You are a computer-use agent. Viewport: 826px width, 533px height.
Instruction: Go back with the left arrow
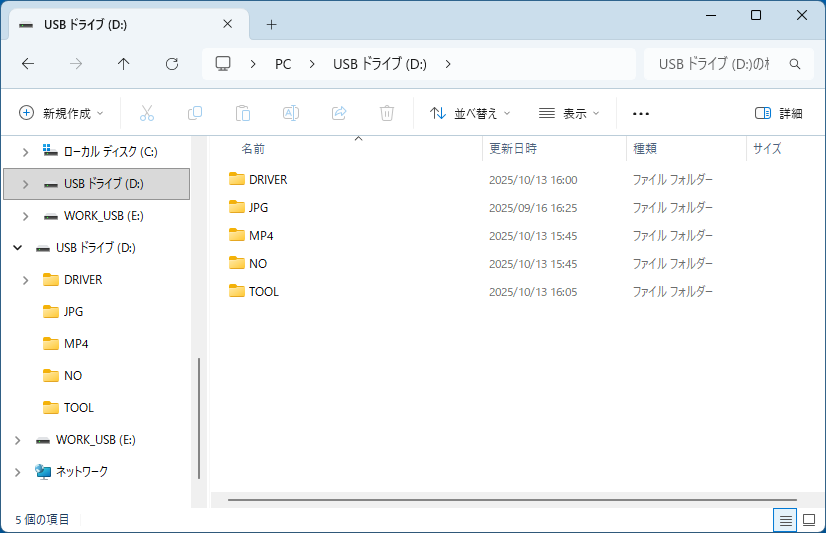(x=28, y=64)
